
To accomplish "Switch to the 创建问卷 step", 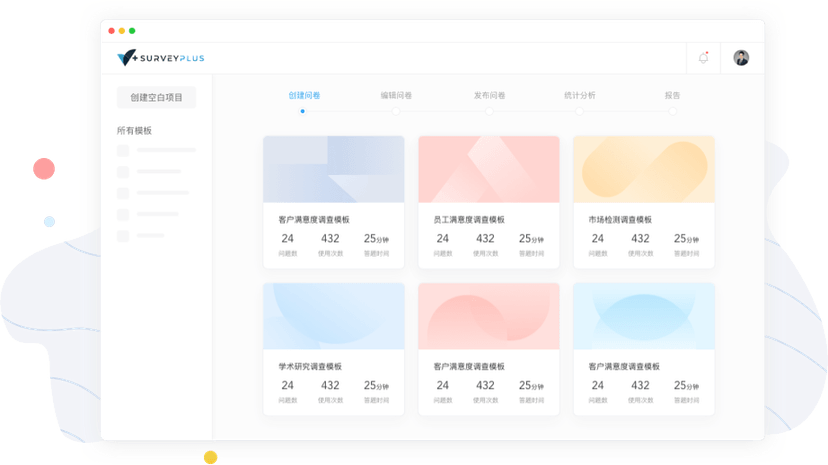I will pos(304,95).
